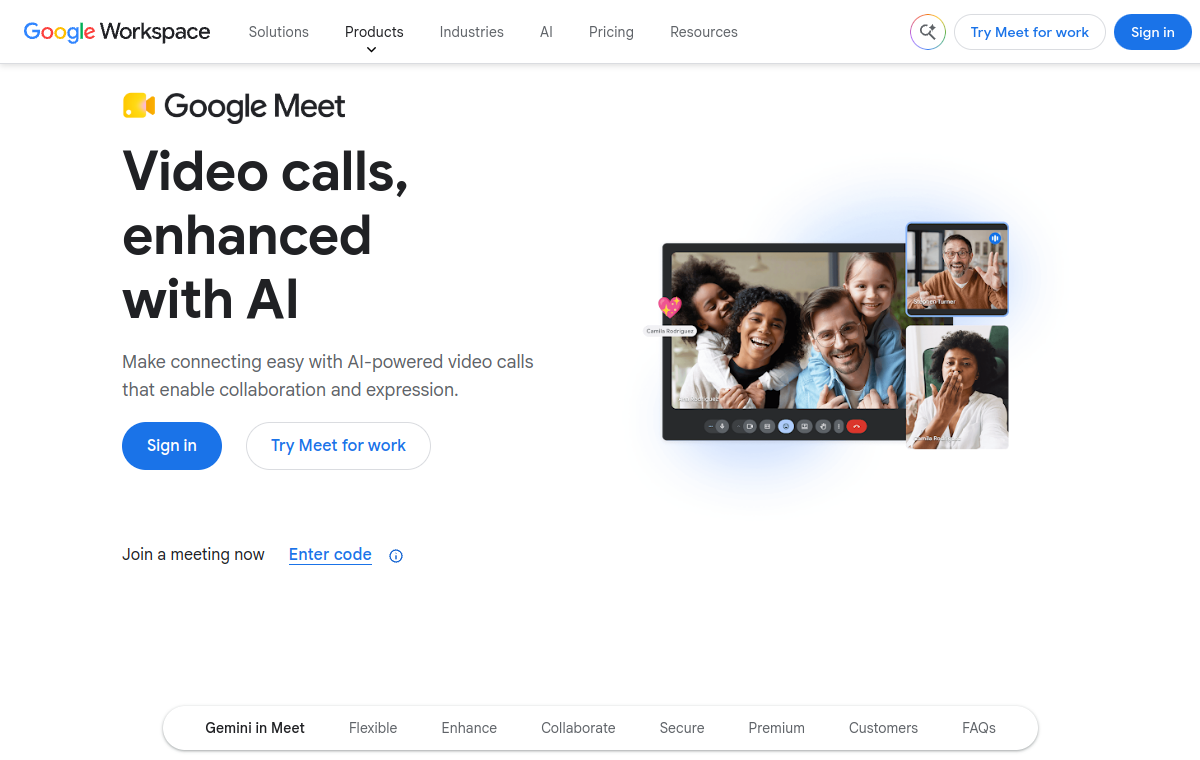Open the Premium tab
Viewport: 1200px width, 760px height.
click(777, 728)
